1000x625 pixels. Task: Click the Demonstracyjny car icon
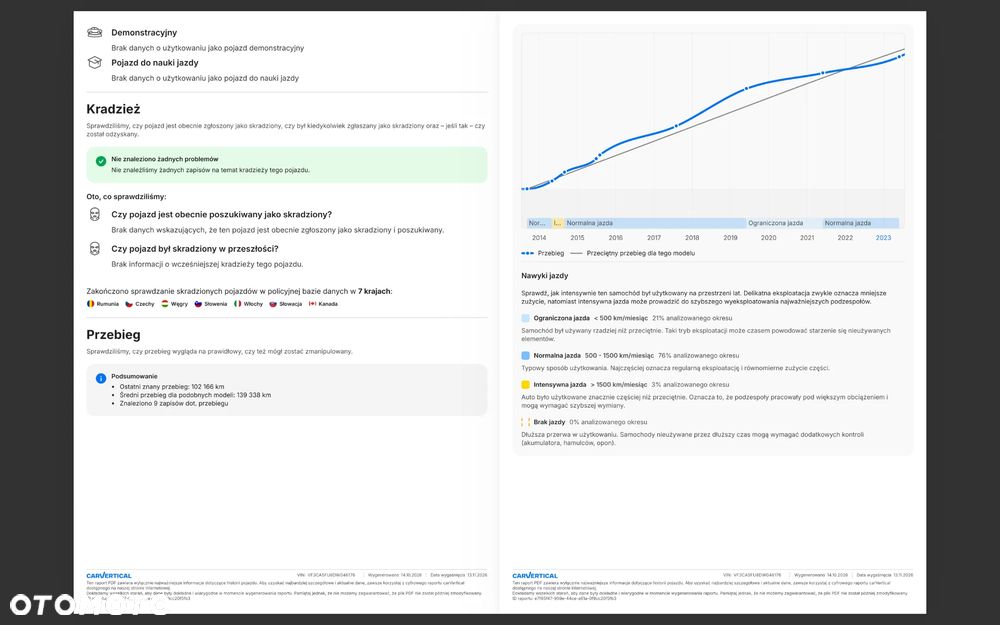click(94, 33)
